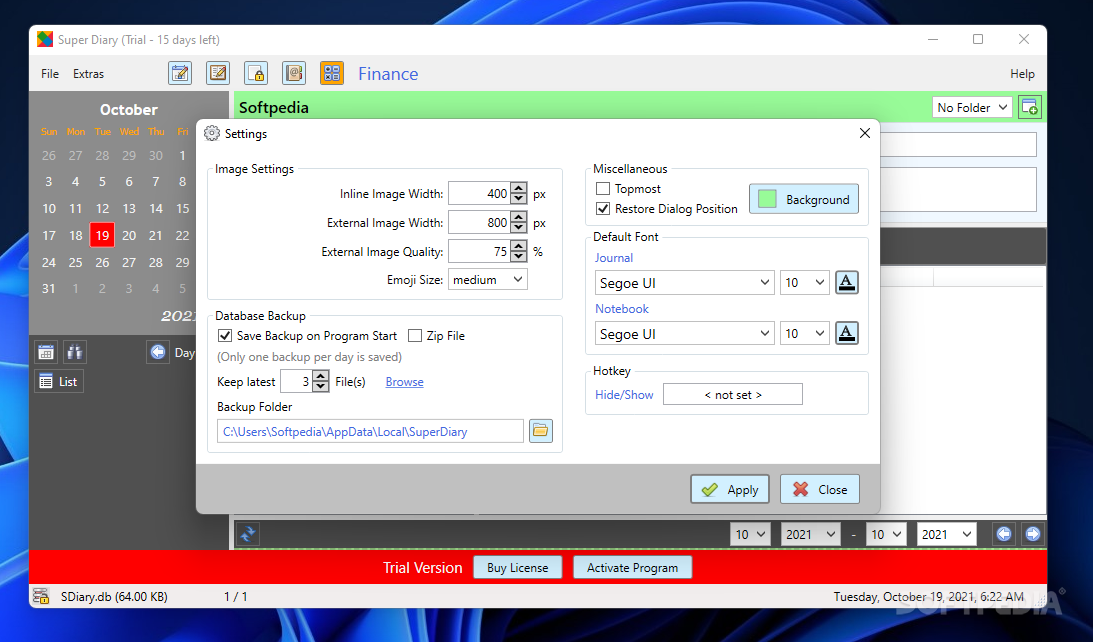1093x642 pixels.
Task: Open the contacts address book icon
Action: coord(294,73)
